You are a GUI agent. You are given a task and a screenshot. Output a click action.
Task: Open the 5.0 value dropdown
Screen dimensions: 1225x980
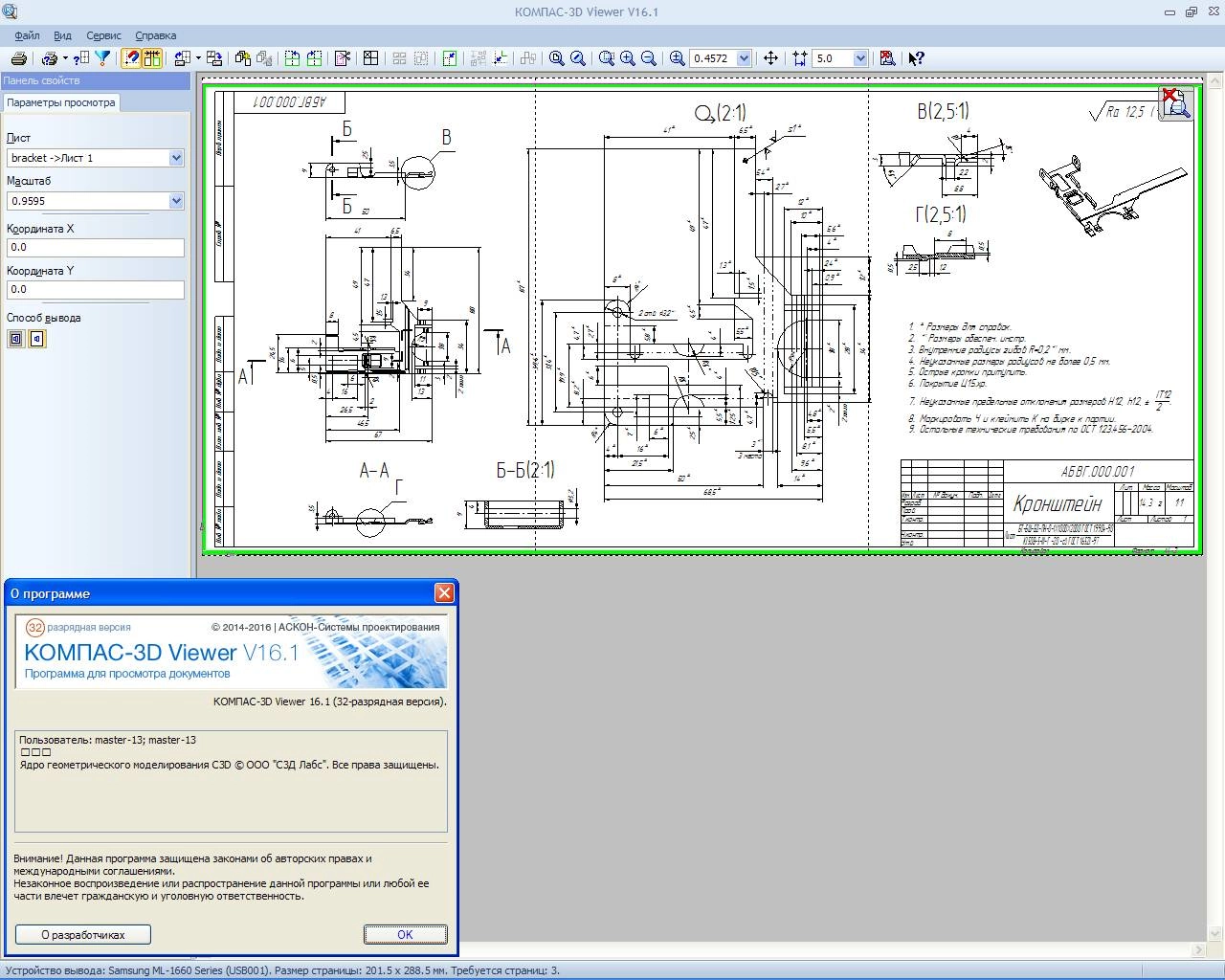[860, 58]
